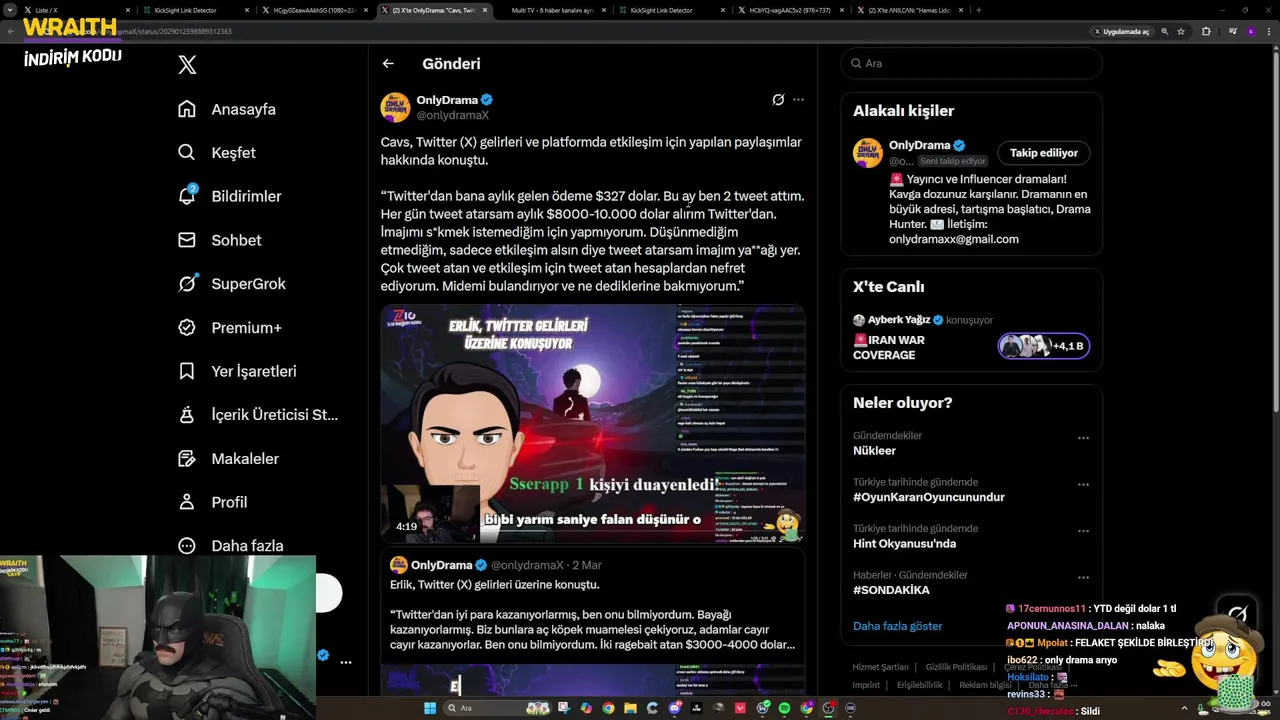Open new browser tab with plus
The height and width of the screenshot is (720, 1280).
978,10
